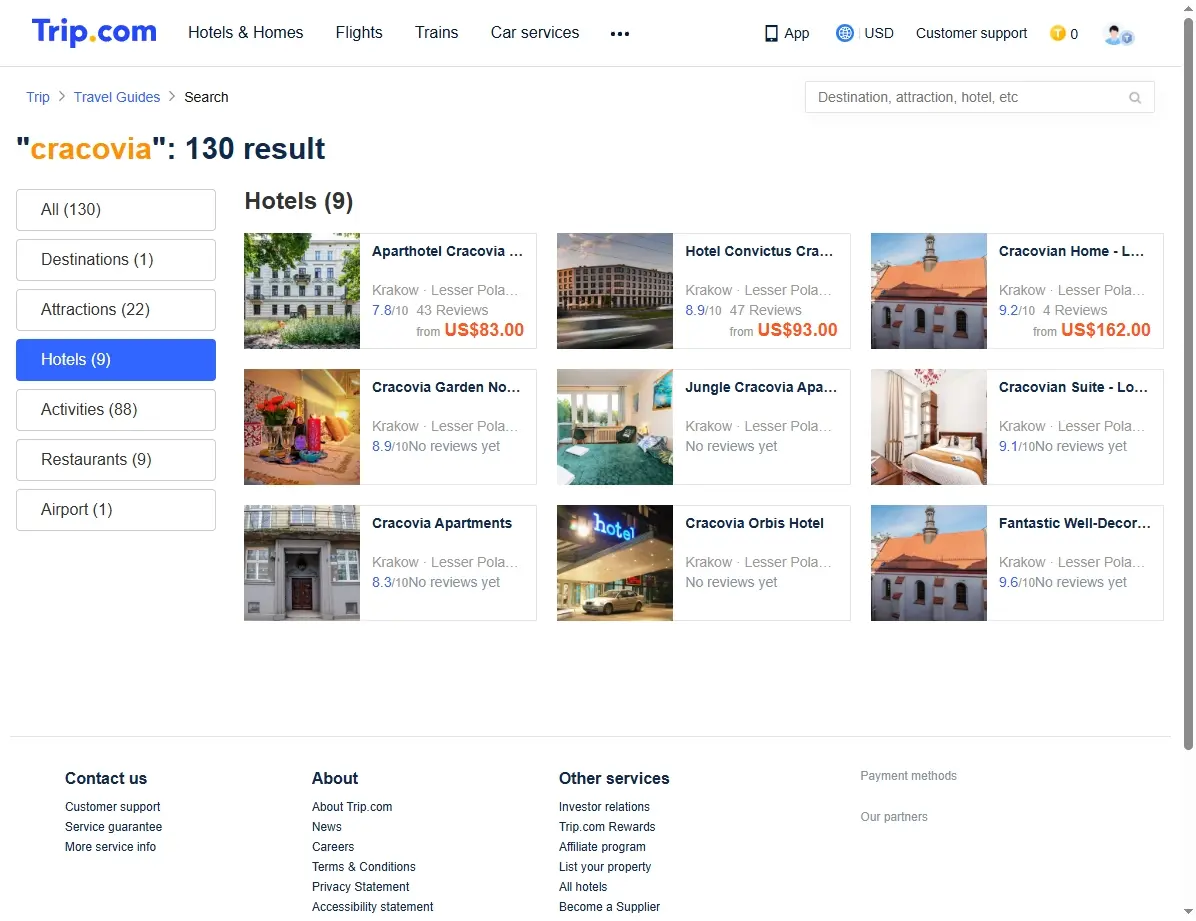Open Trip.com Rewards link
Image resolution: width=1196 pixels, height=921 pixels.
[607, 826]
